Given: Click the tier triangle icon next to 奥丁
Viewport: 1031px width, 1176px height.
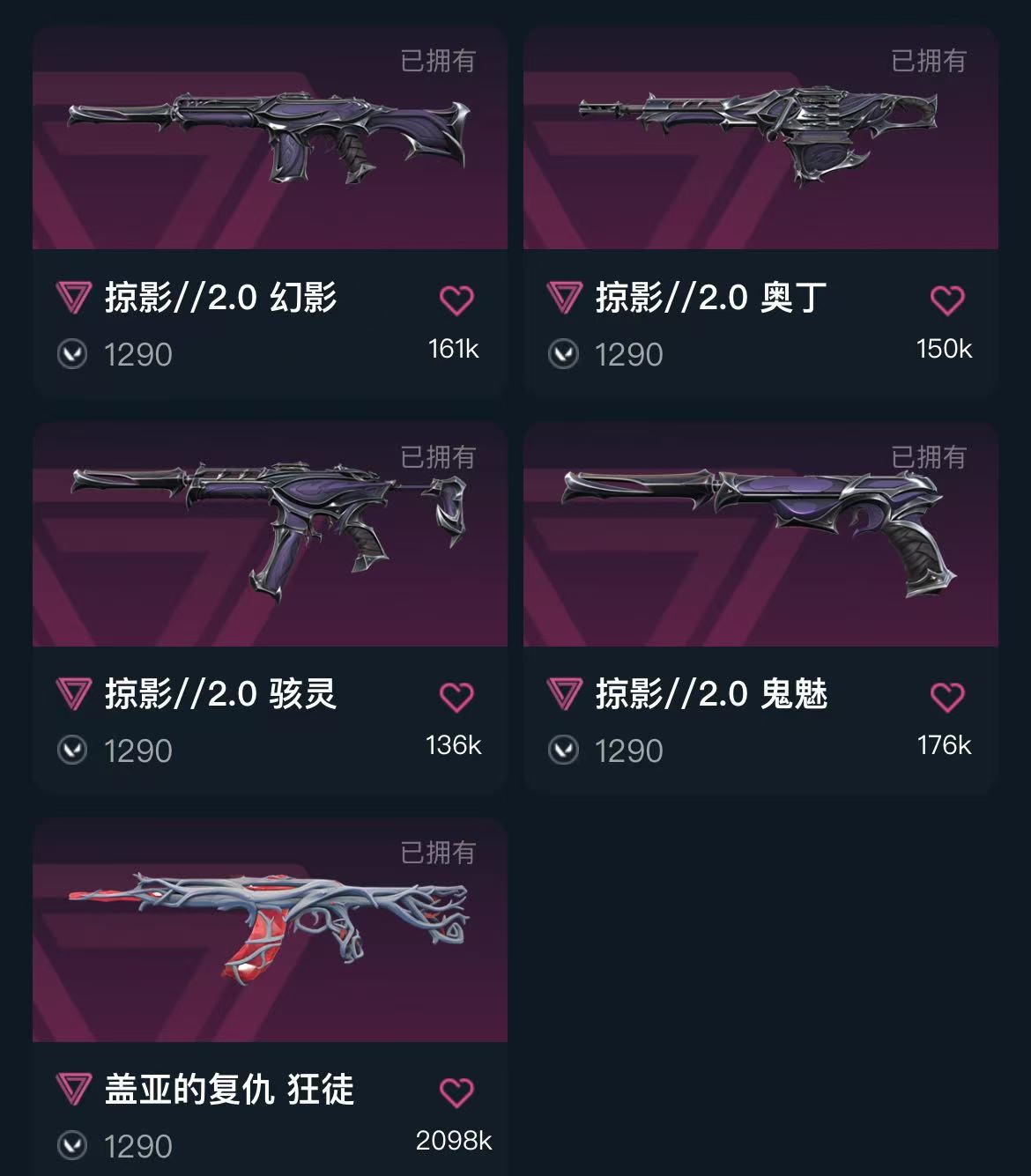Looking at the screenshot, I should [565, 298].
